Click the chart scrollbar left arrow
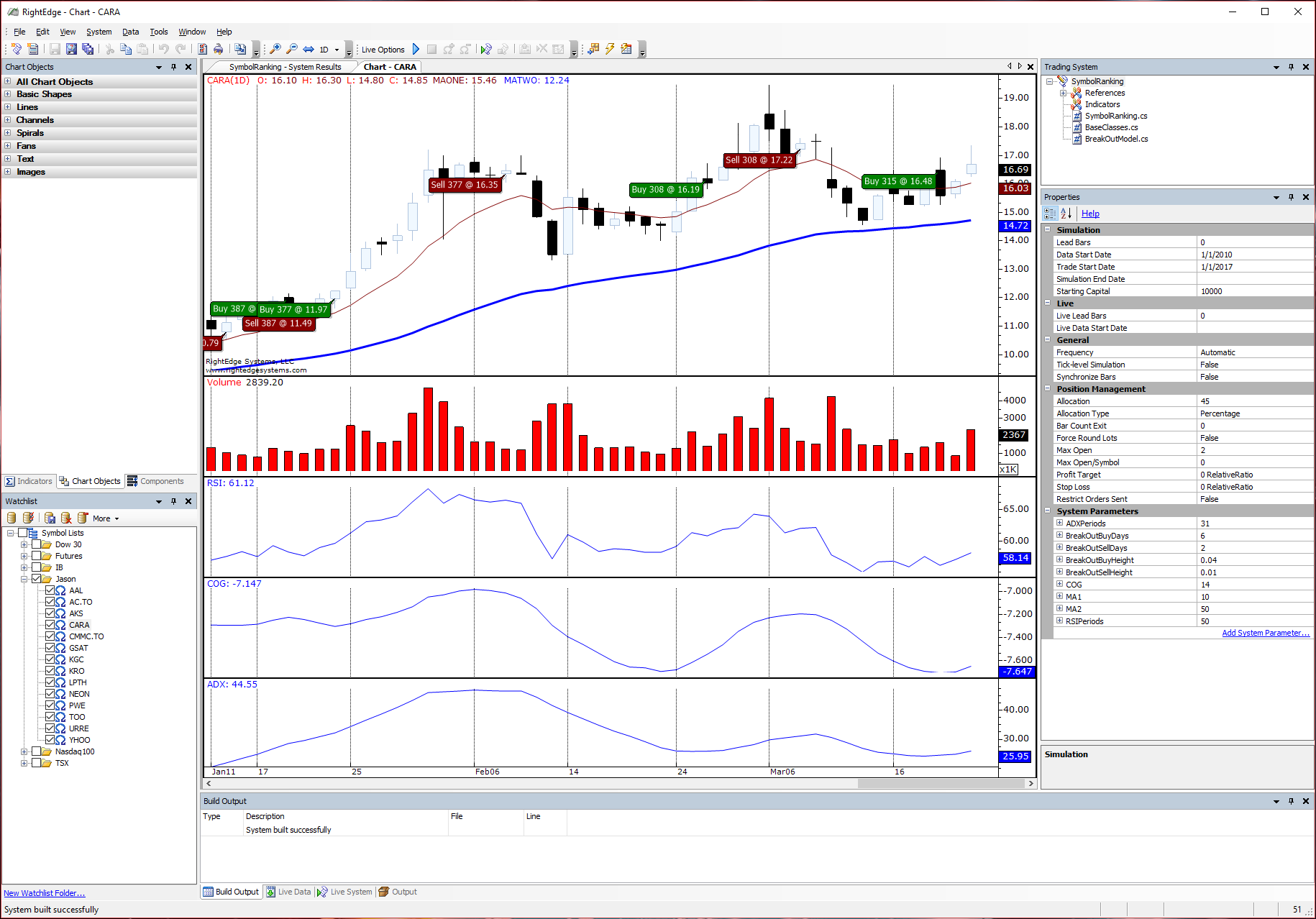The width and height of the screenshot is (1316, 919). pyautogui.click(x=209, y=783)
